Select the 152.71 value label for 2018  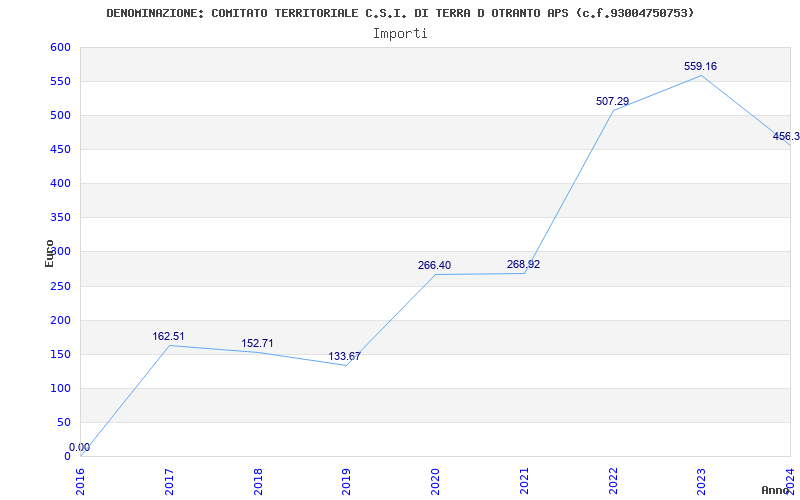257,343
